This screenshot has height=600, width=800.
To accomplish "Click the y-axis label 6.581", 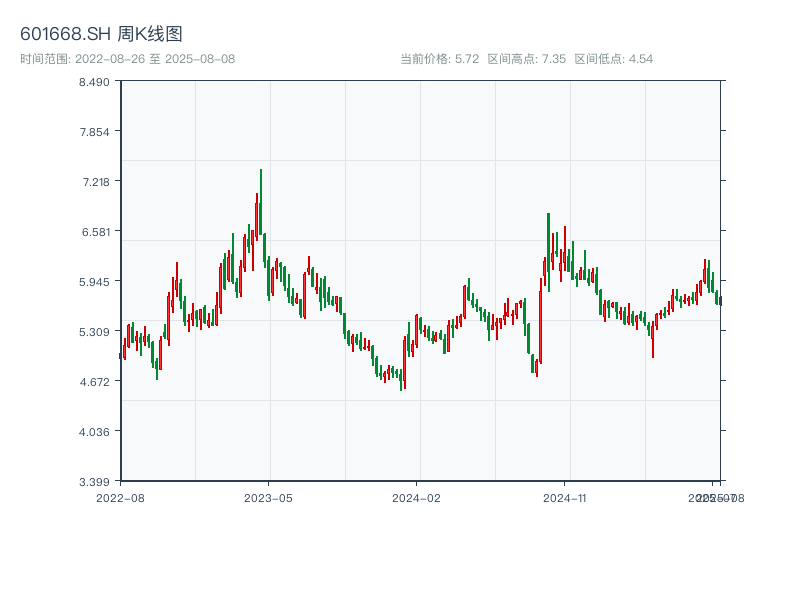I will [96, 232].
